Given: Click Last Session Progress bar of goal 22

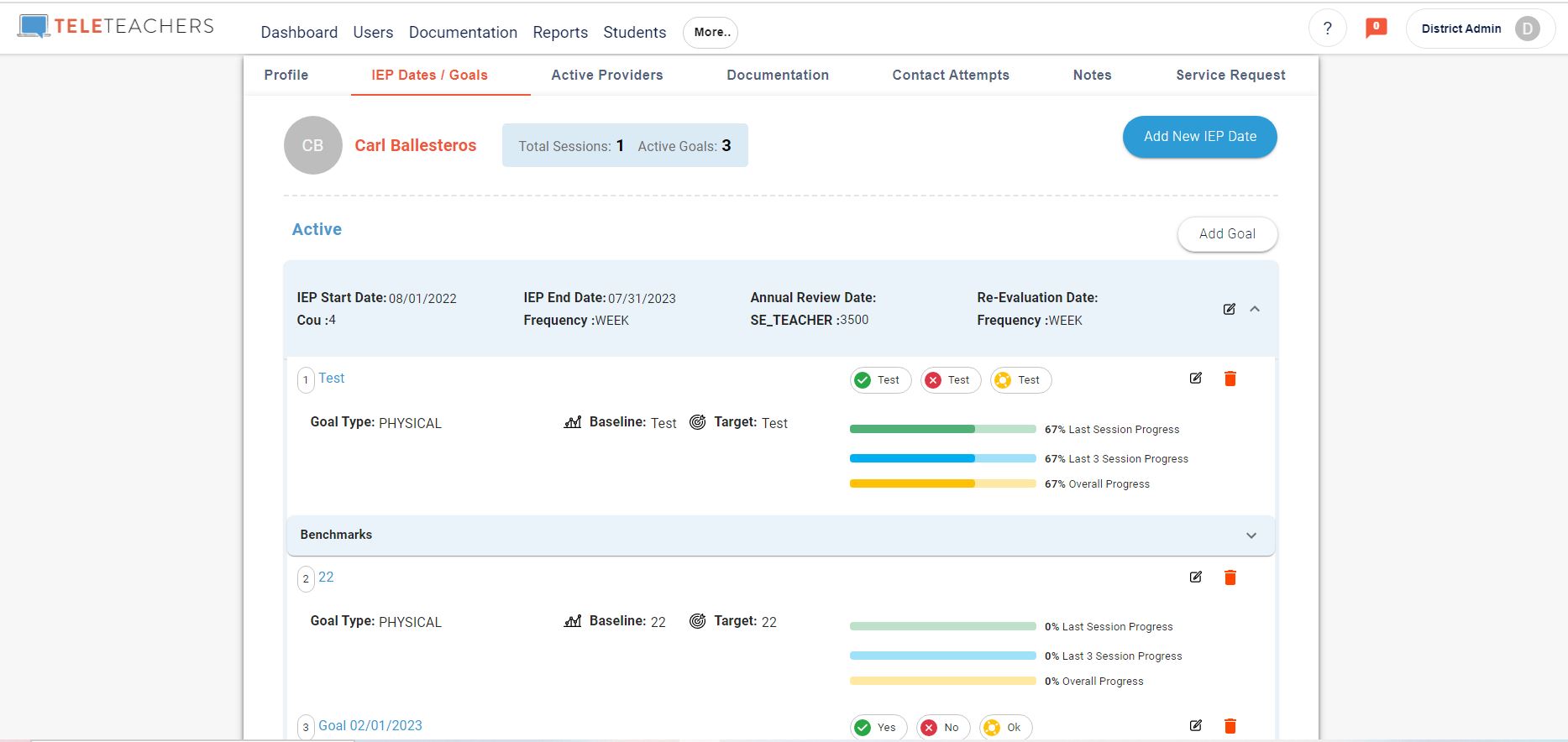Looking at the screenshot, I should coord(942,626).
